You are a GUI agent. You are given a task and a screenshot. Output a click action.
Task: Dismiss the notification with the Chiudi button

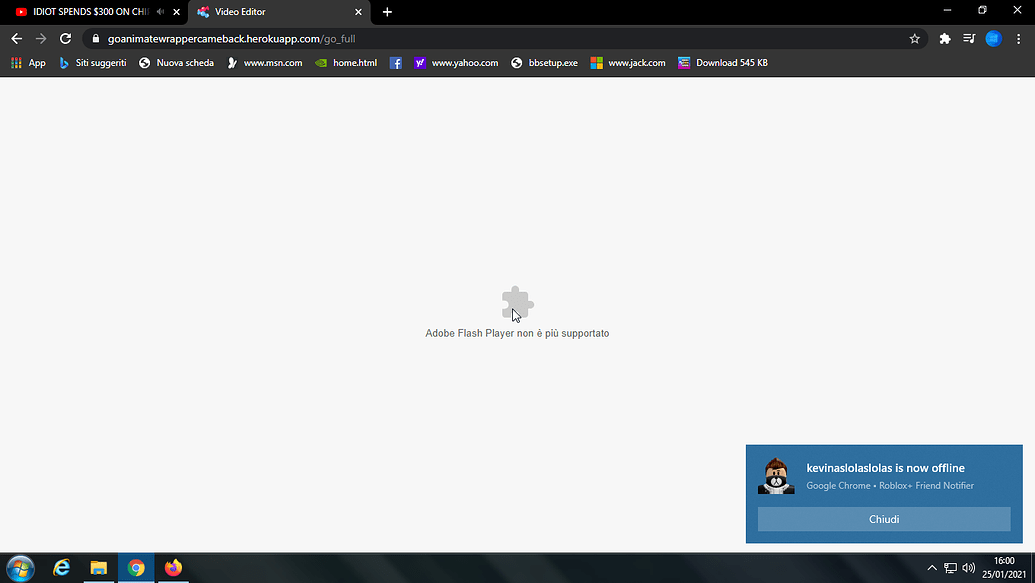(884, 519)
